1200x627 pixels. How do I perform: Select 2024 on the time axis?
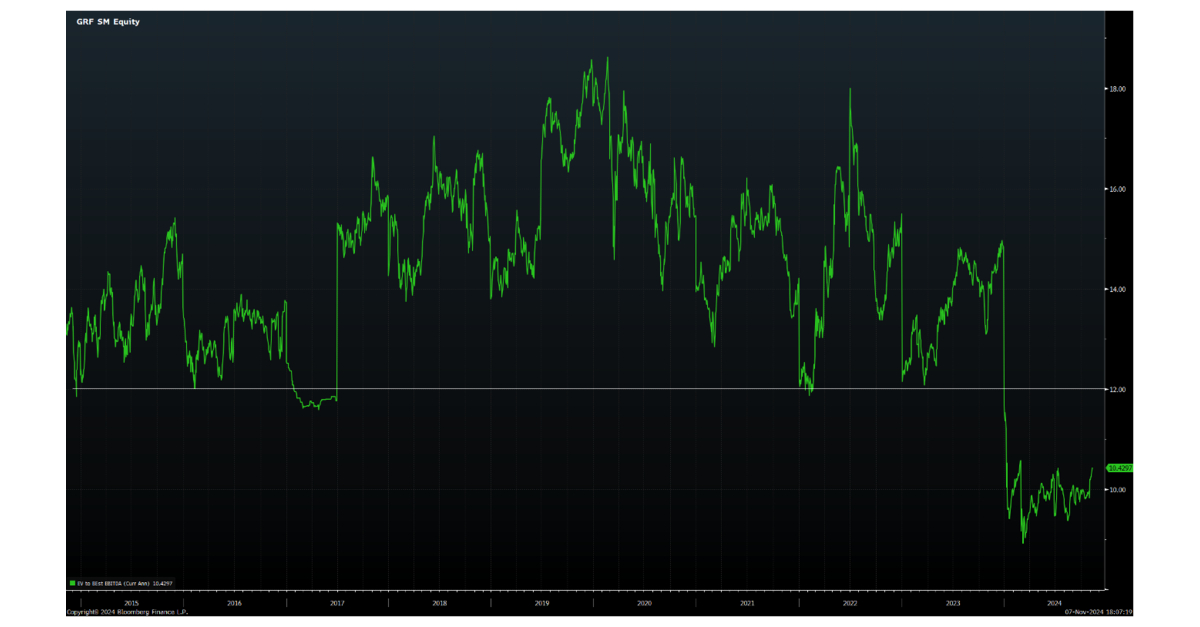[x=1055, y=603]
